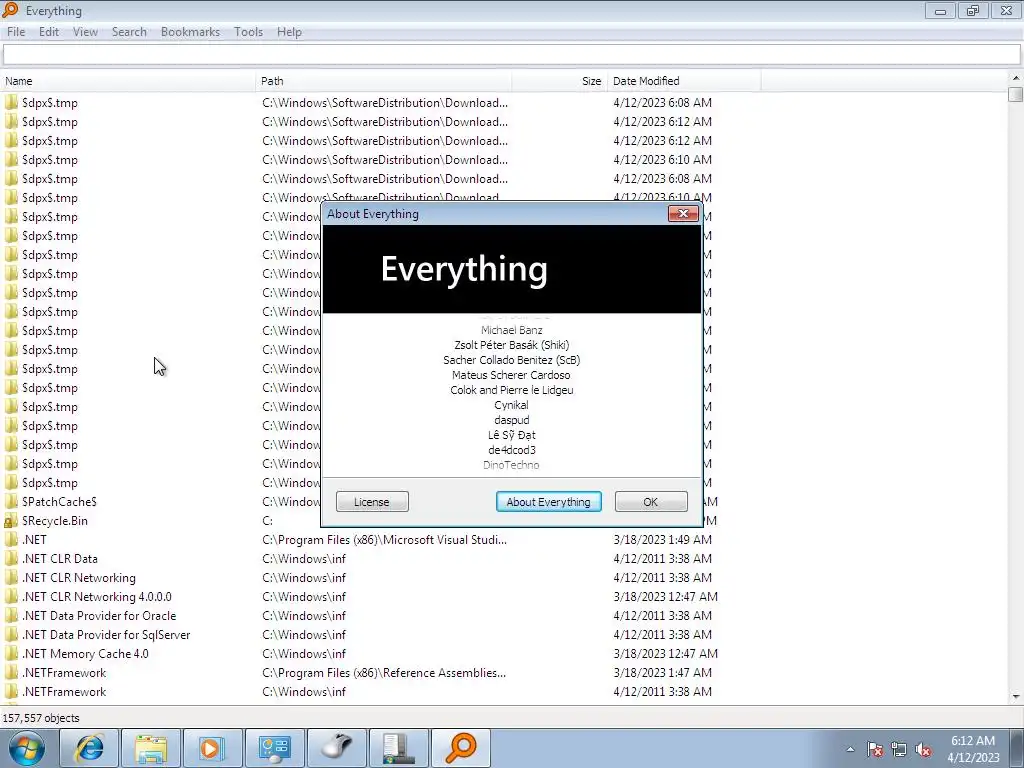Viewport: 1024px width, 768px height.
Task: Click the scrollbar up arrow
Action: point(1016,78)
